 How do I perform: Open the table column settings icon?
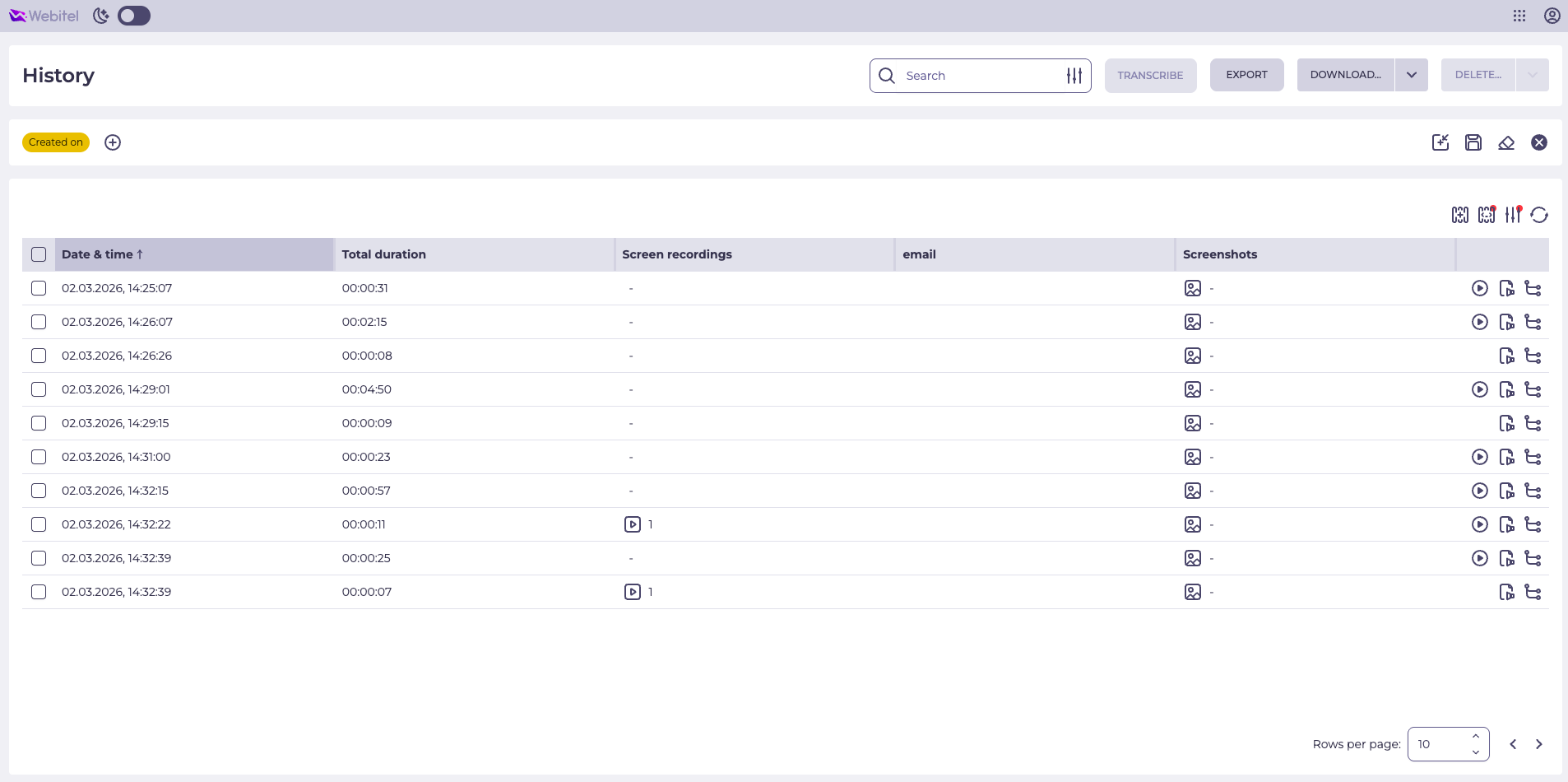tap(1513, 215)
